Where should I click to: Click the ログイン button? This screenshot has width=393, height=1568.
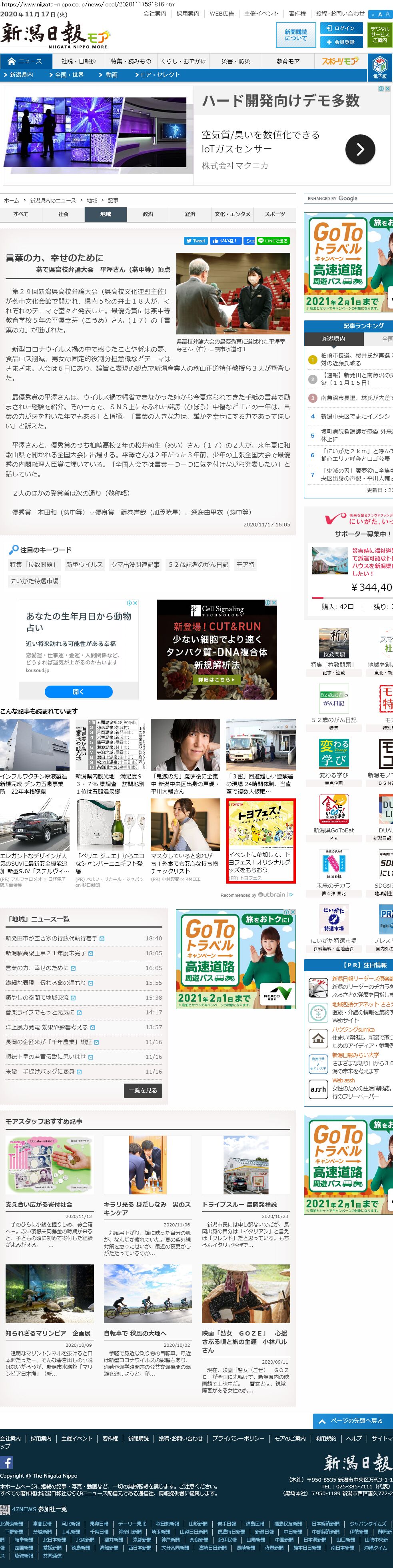point(341,28)
